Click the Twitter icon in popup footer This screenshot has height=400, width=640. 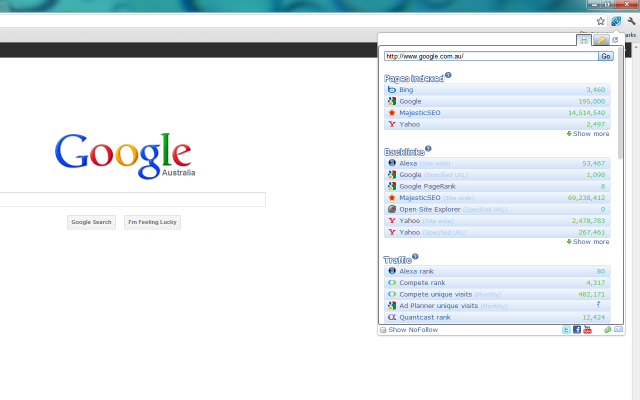click(566, 330)
